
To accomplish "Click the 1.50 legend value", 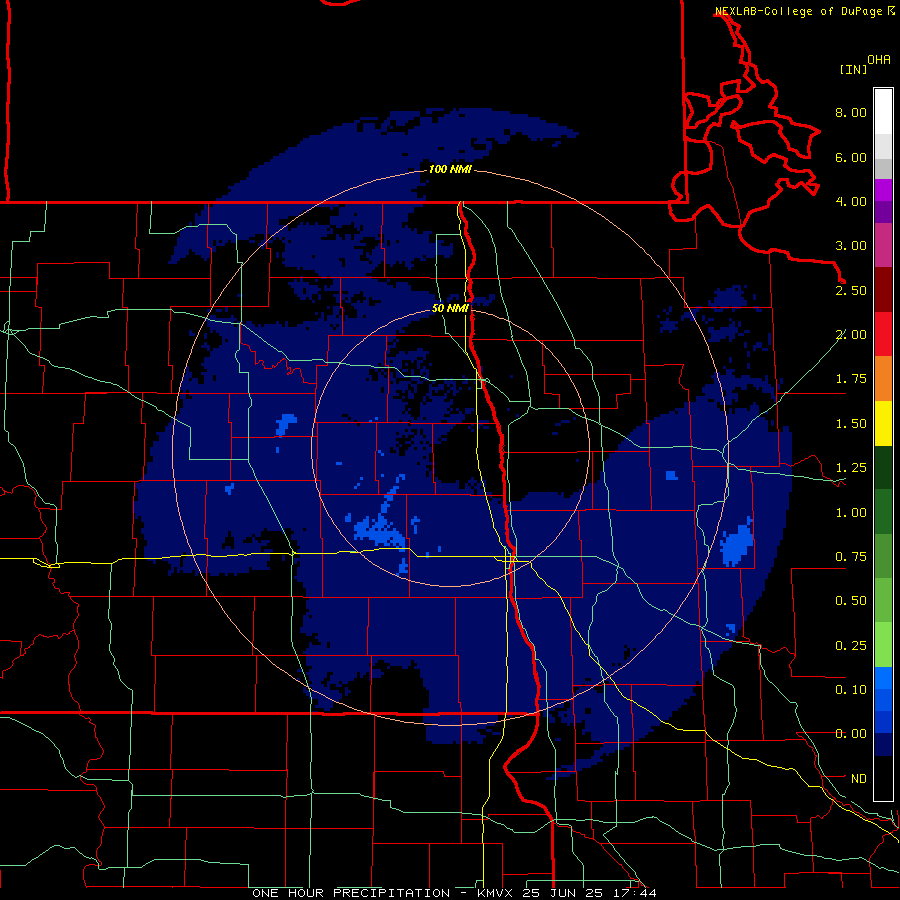I will tap(851, 423).
